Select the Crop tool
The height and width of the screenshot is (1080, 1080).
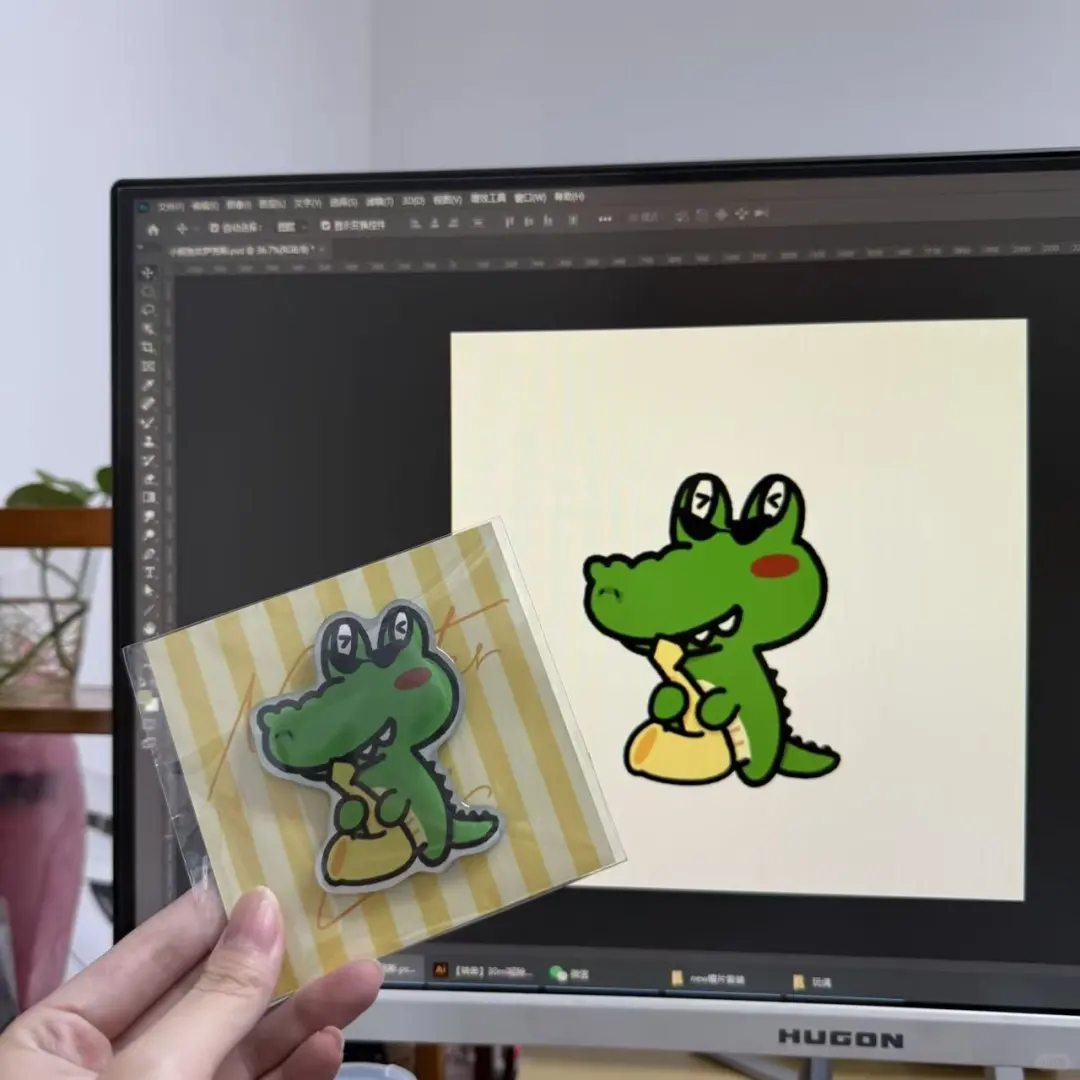[149, 347]
